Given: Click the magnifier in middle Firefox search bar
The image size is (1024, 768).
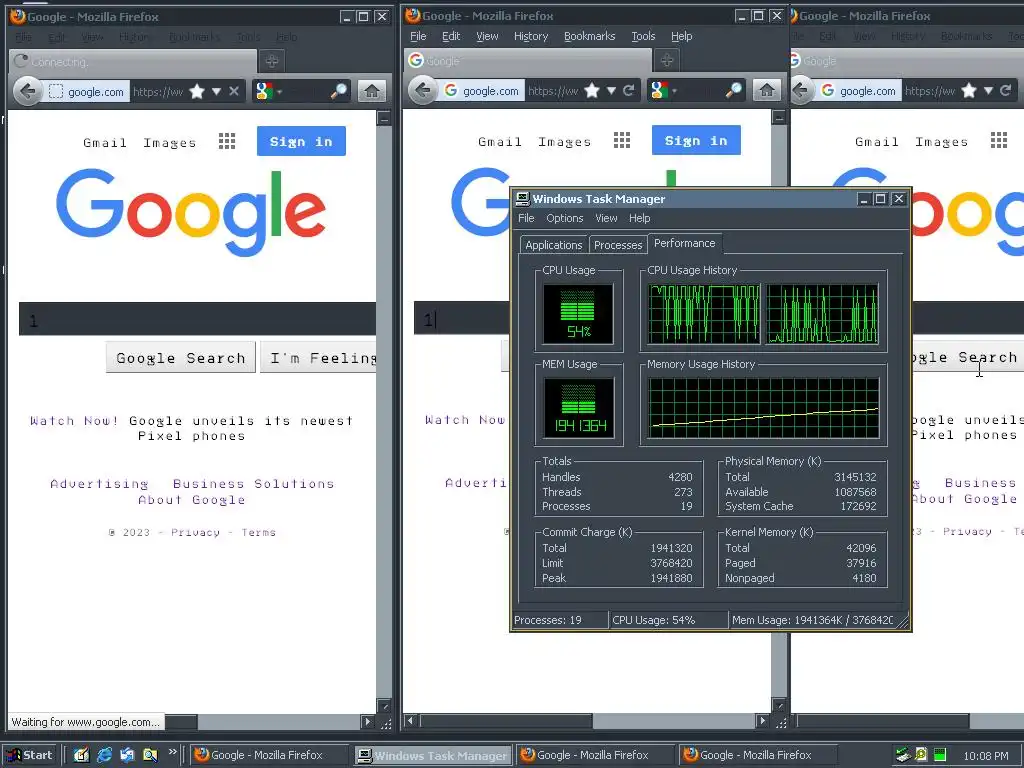Looking at the screenshot, I should coord(733,90).
